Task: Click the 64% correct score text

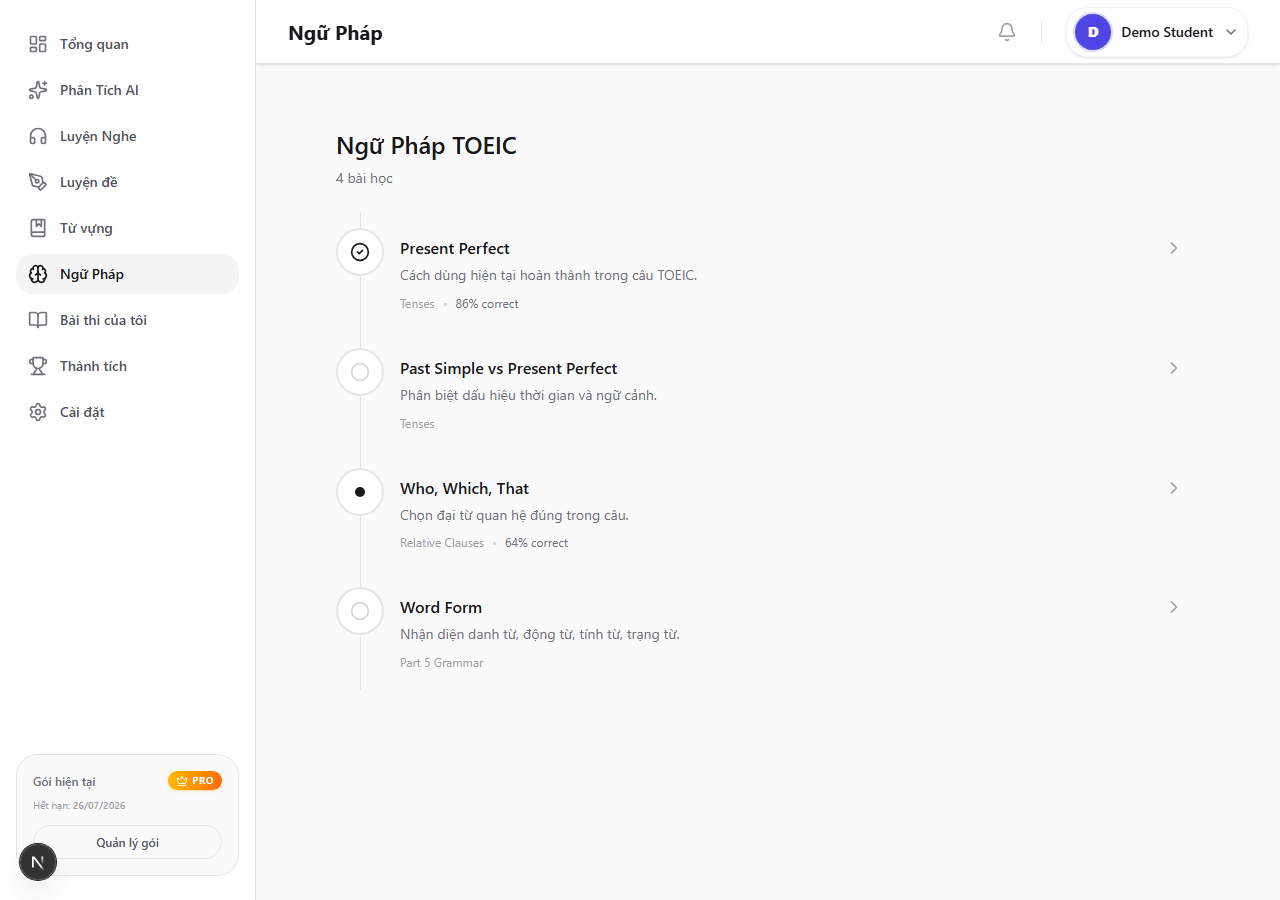Action: click(536, 543)
